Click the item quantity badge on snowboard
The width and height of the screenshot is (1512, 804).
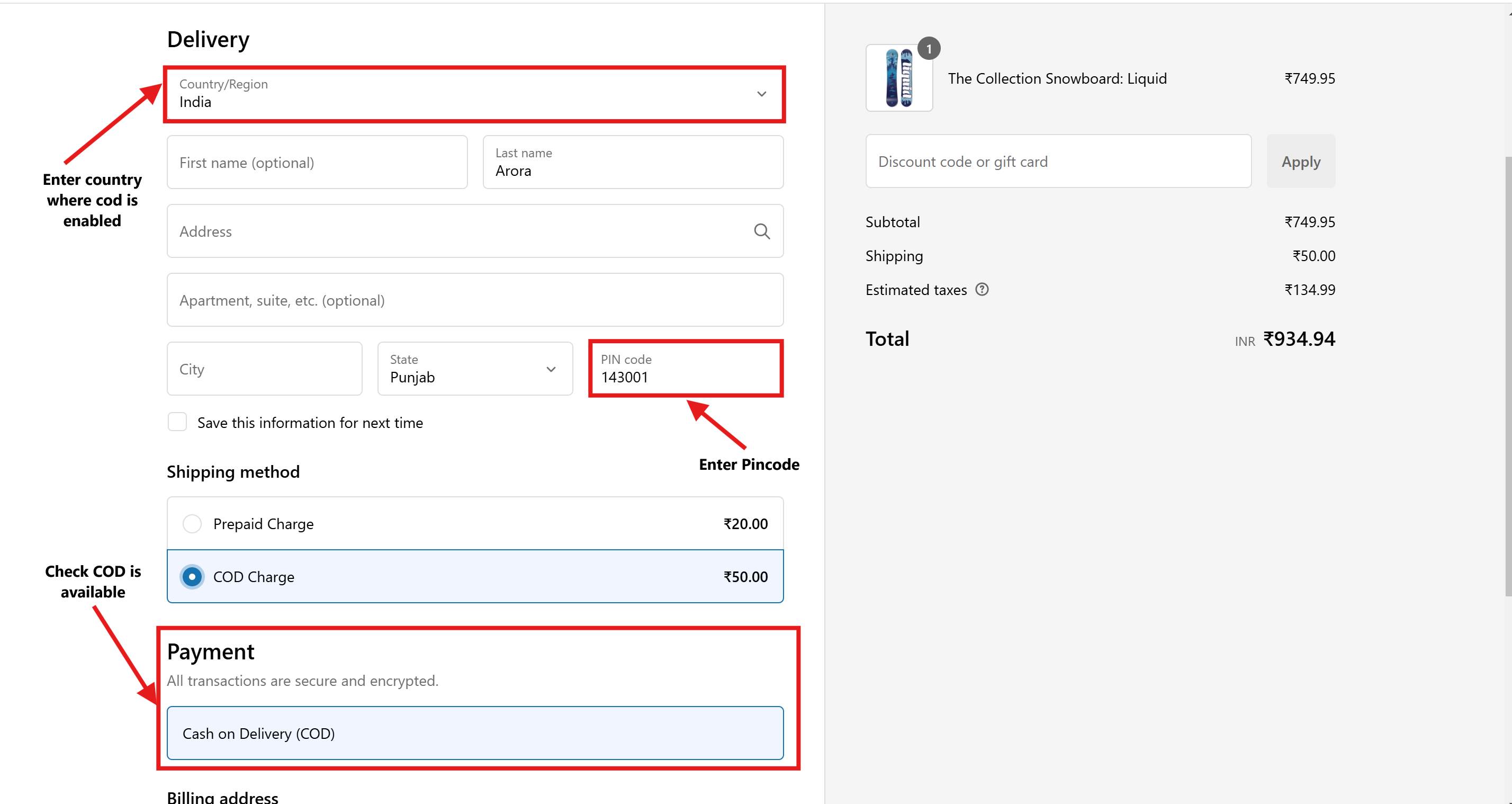coord(929,49)
